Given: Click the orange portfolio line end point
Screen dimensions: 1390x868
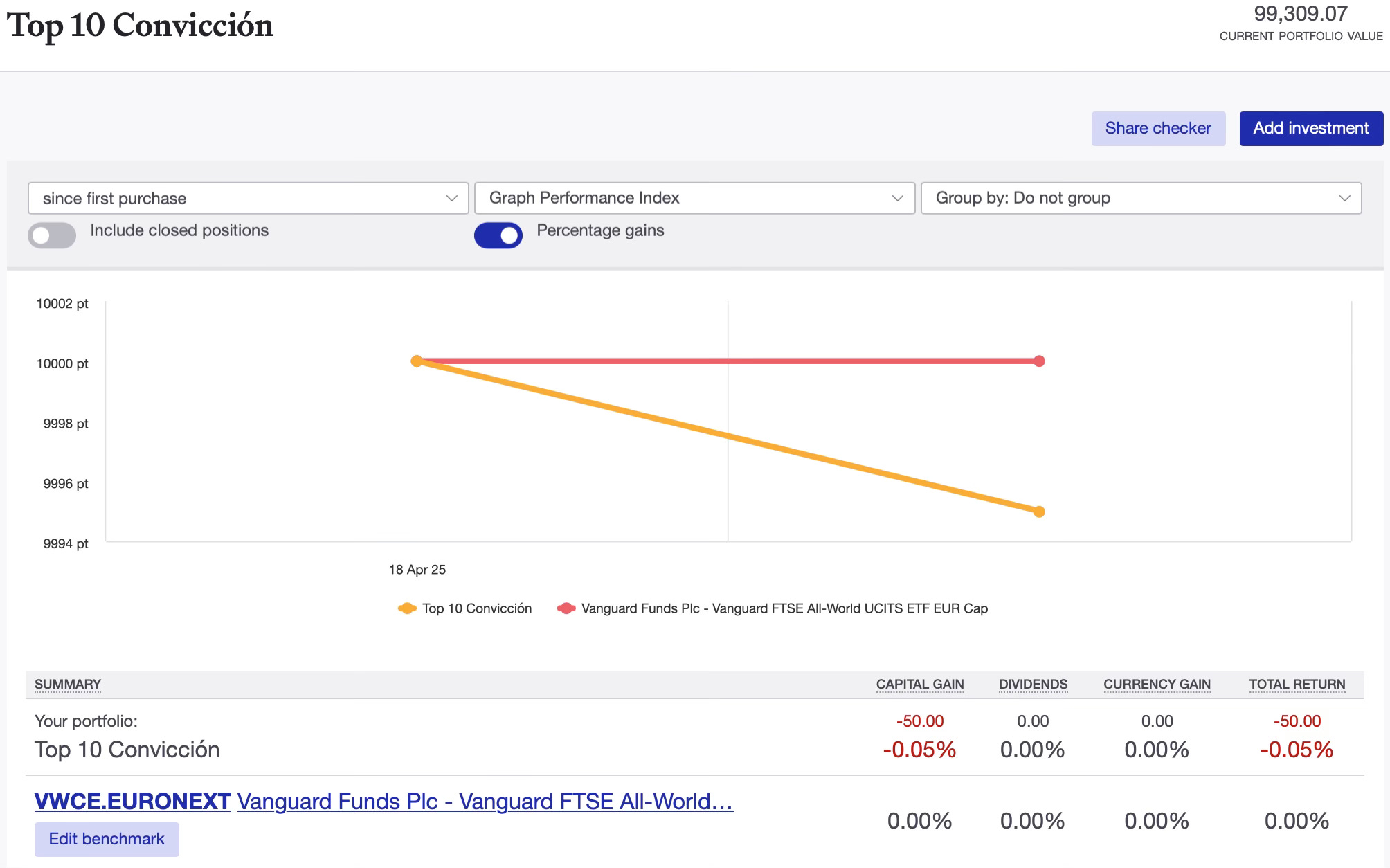Looking at the screenshot, I should 1039,512.
